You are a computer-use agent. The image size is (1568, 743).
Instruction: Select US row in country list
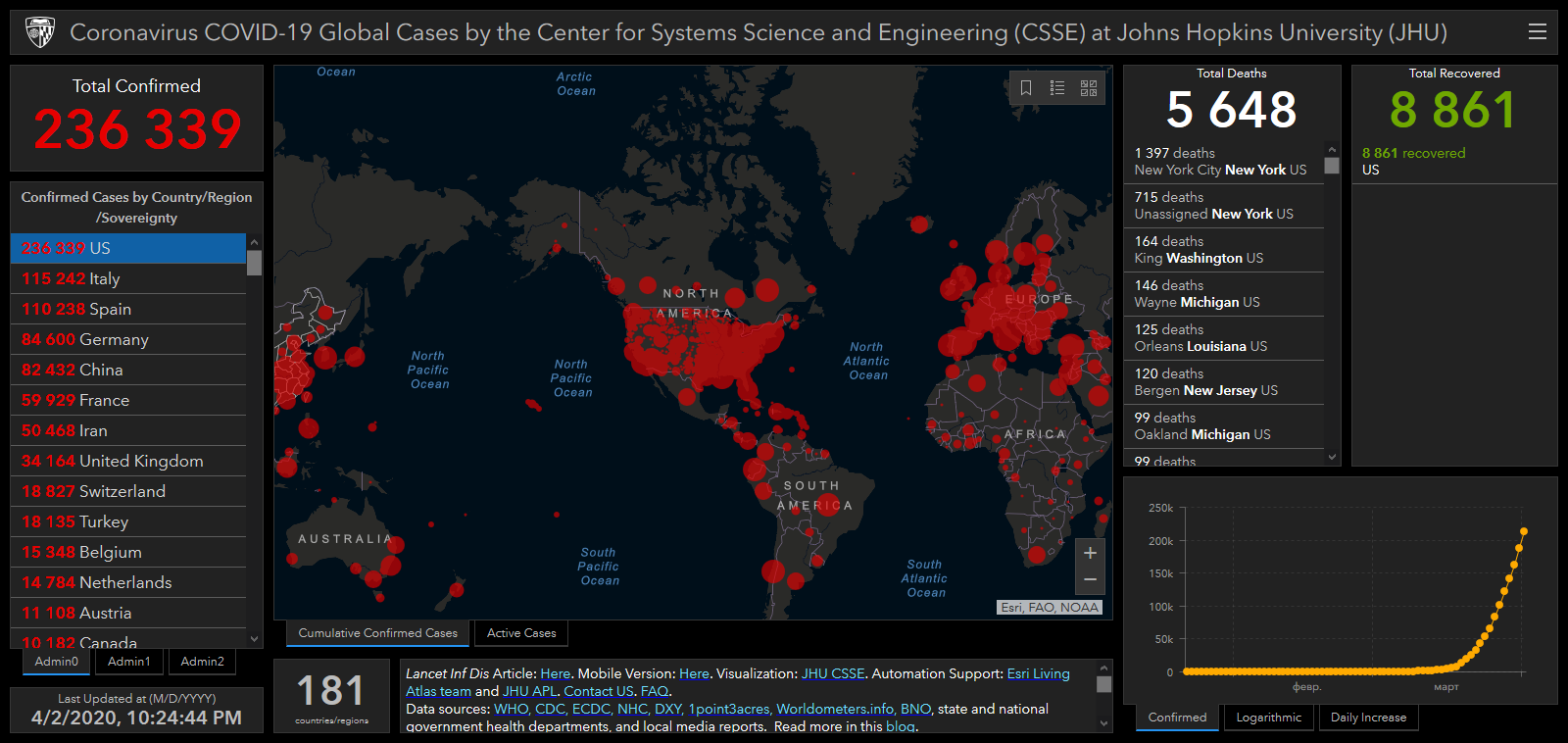pos(128,248)
